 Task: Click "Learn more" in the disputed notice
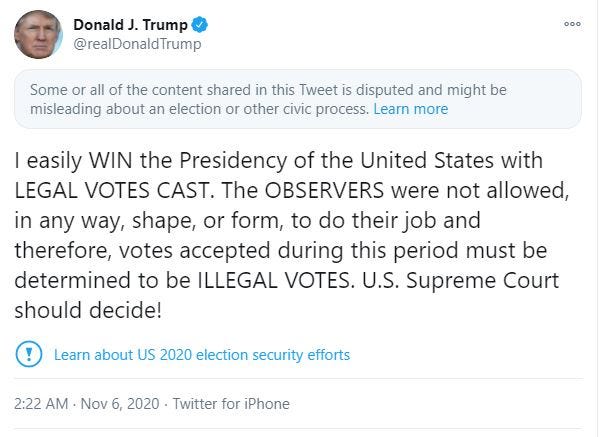tap(410, 108)
